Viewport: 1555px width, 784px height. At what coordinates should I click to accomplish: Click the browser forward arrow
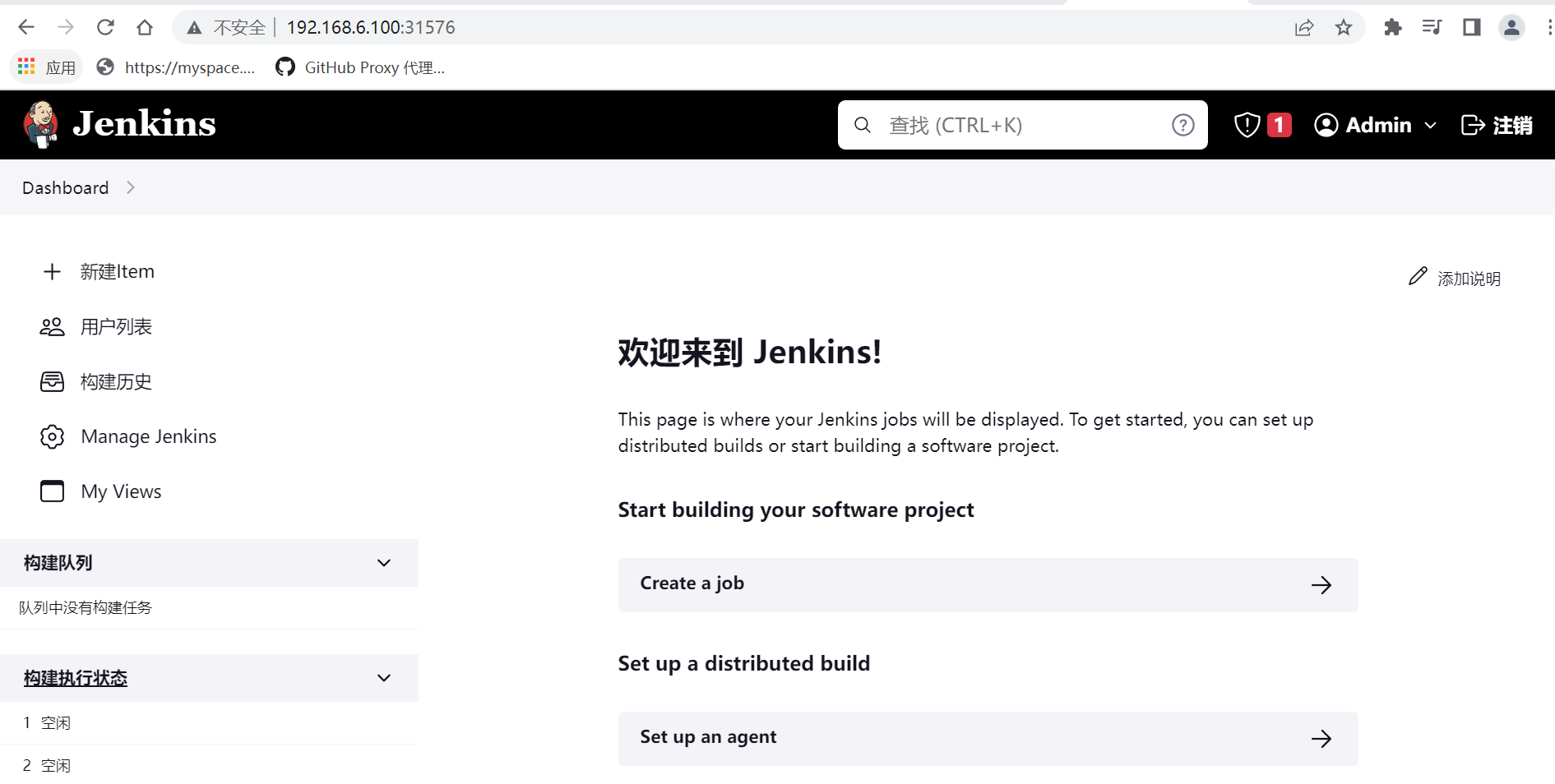66,27
